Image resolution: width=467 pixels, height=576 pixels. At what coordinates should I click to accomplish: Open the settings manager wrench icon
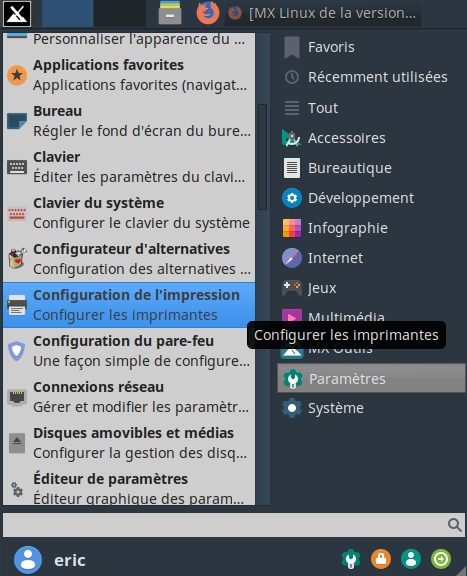click(351, 559)
